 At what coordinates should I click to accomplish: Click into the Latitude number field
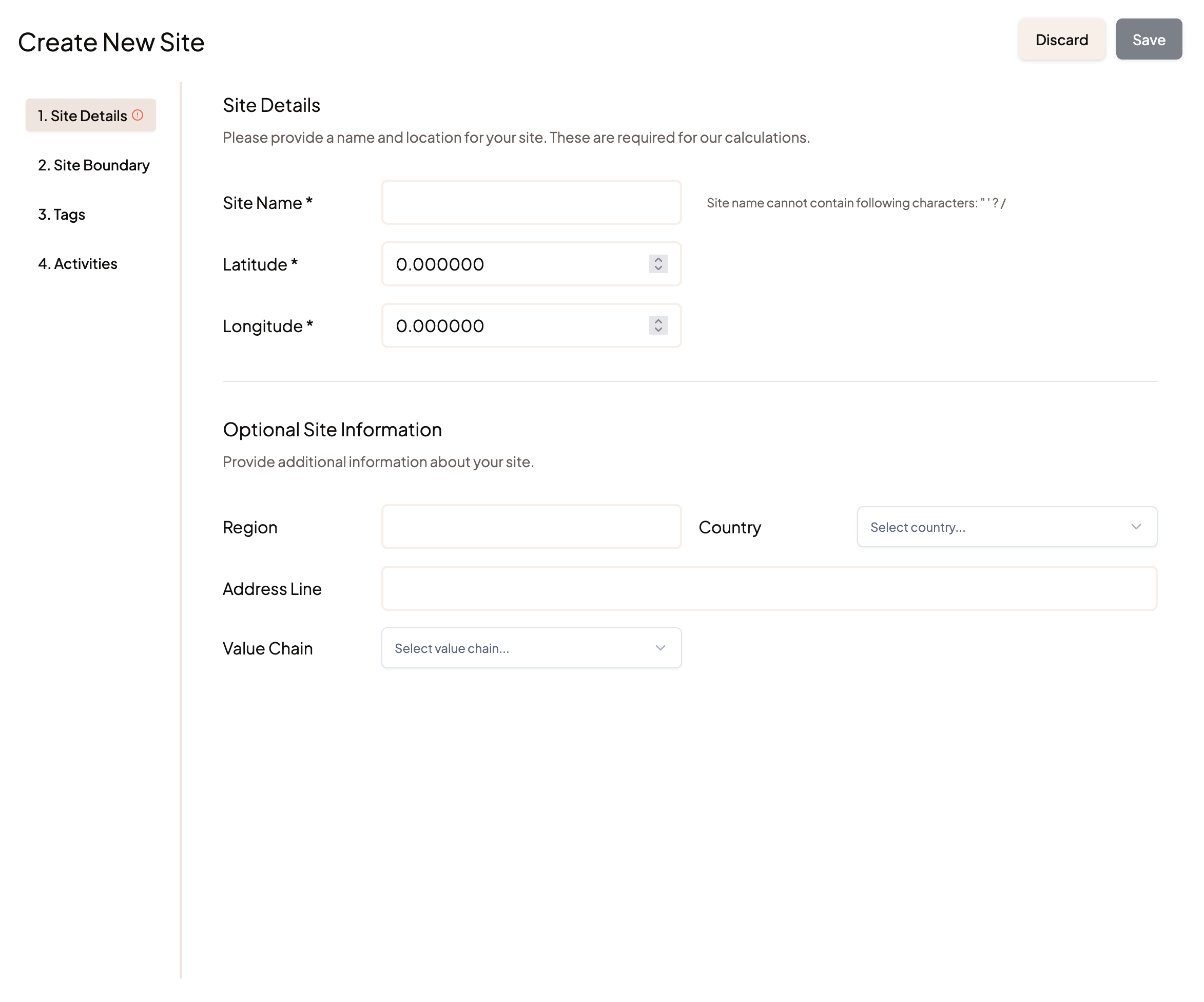[516, 264]
